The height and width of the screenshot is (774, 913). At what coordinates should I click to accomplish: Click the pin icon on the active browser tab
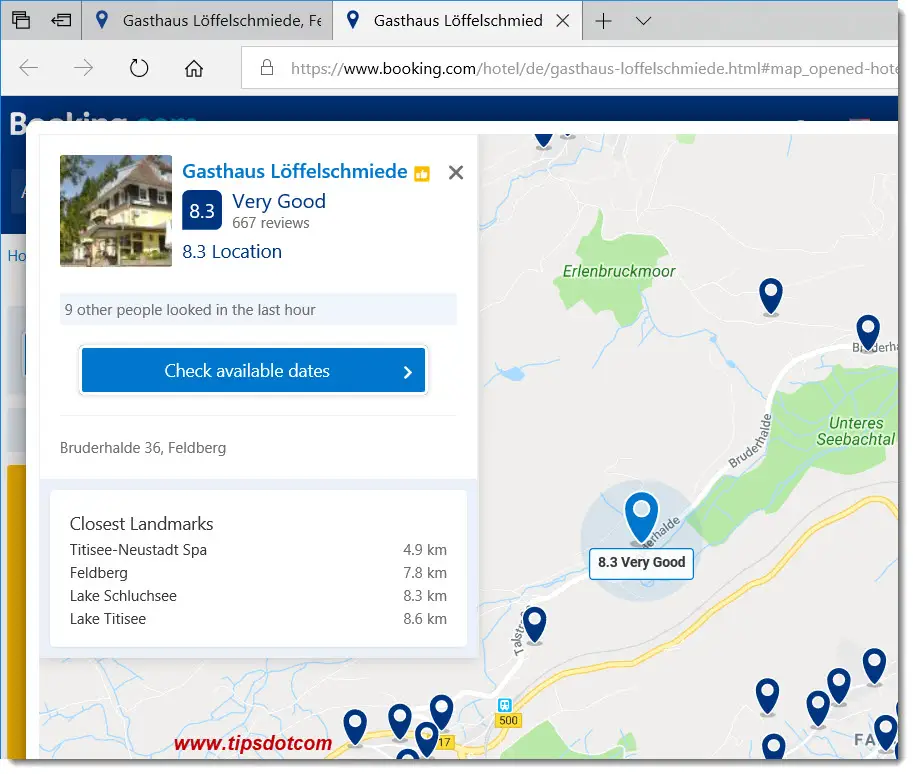[x=351, y=19]
